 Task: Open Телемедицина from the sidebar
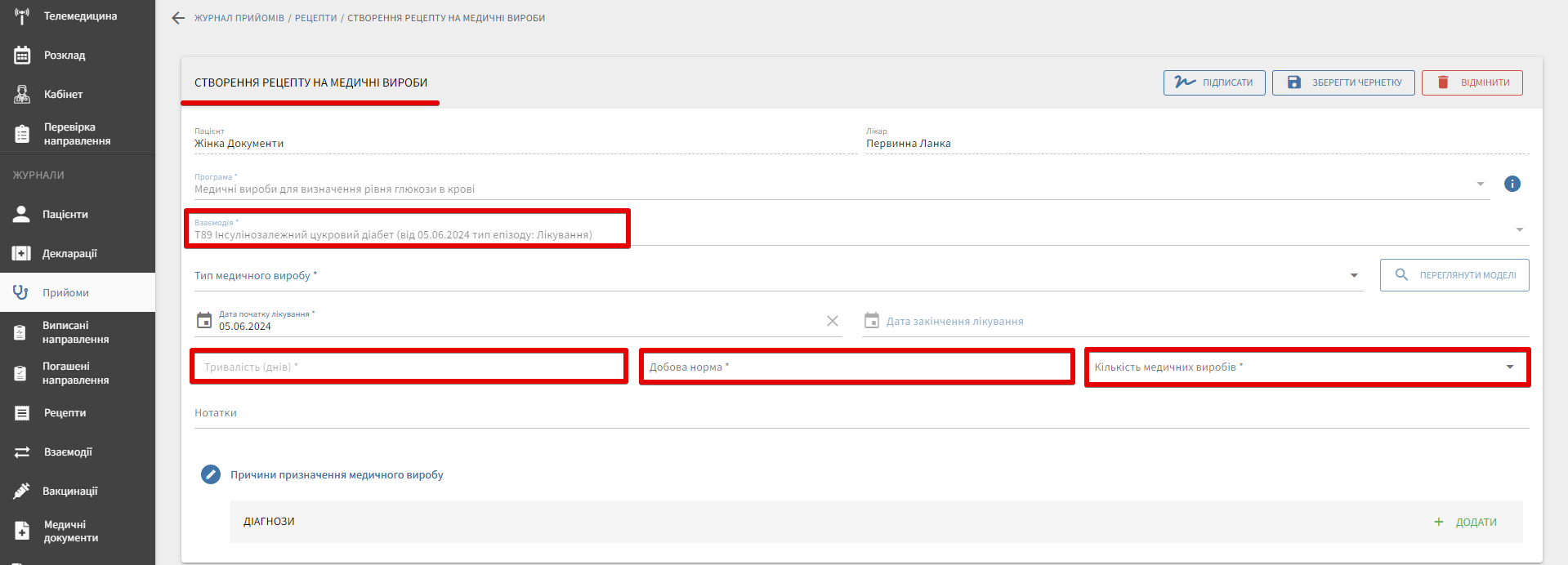click(79, 16)
